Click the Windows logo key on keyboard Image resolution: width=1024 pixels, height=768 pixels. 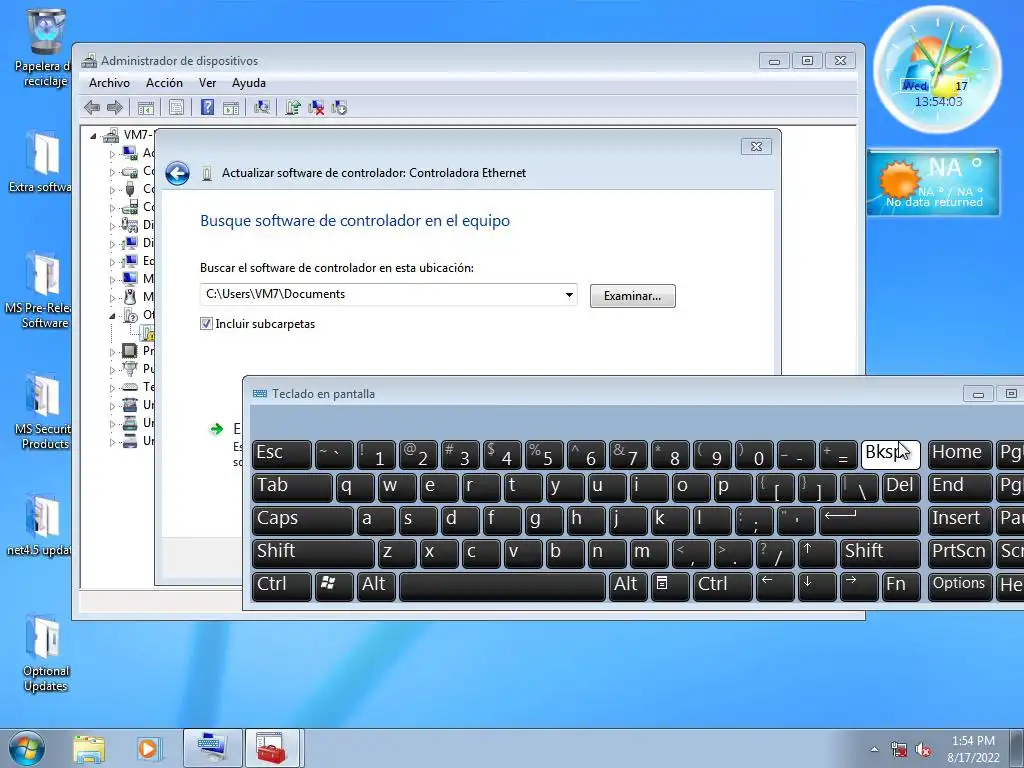pos(334,584)
